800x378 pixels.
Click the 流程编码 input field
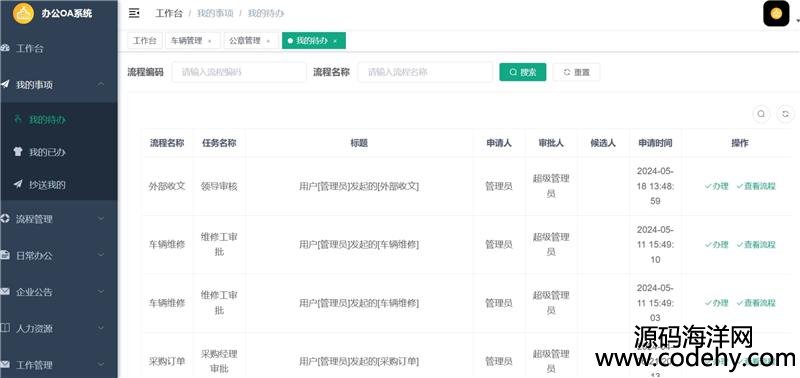(x=239, y=72)
